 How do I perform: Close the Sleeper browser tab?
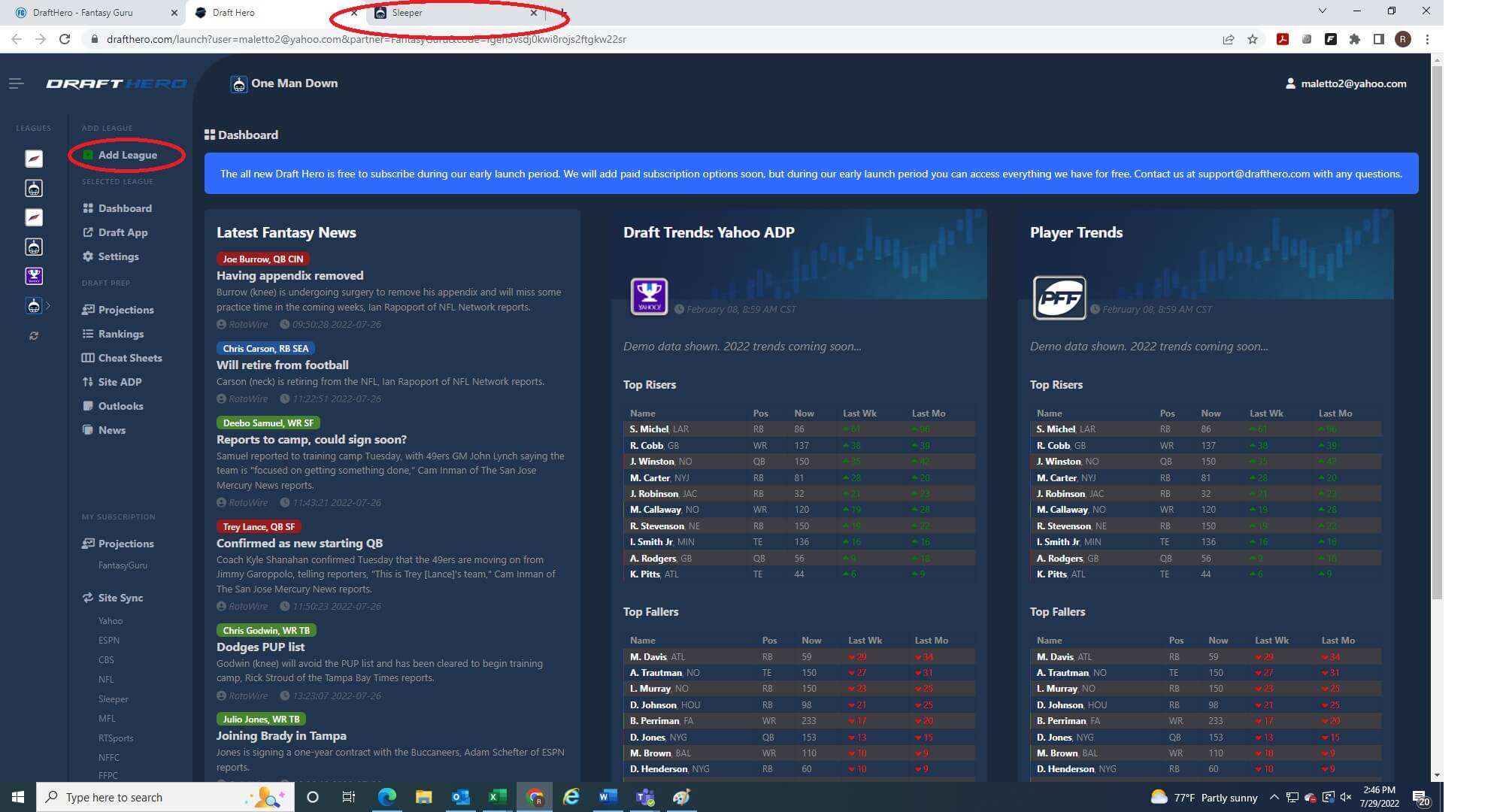[x=533, y=13]
